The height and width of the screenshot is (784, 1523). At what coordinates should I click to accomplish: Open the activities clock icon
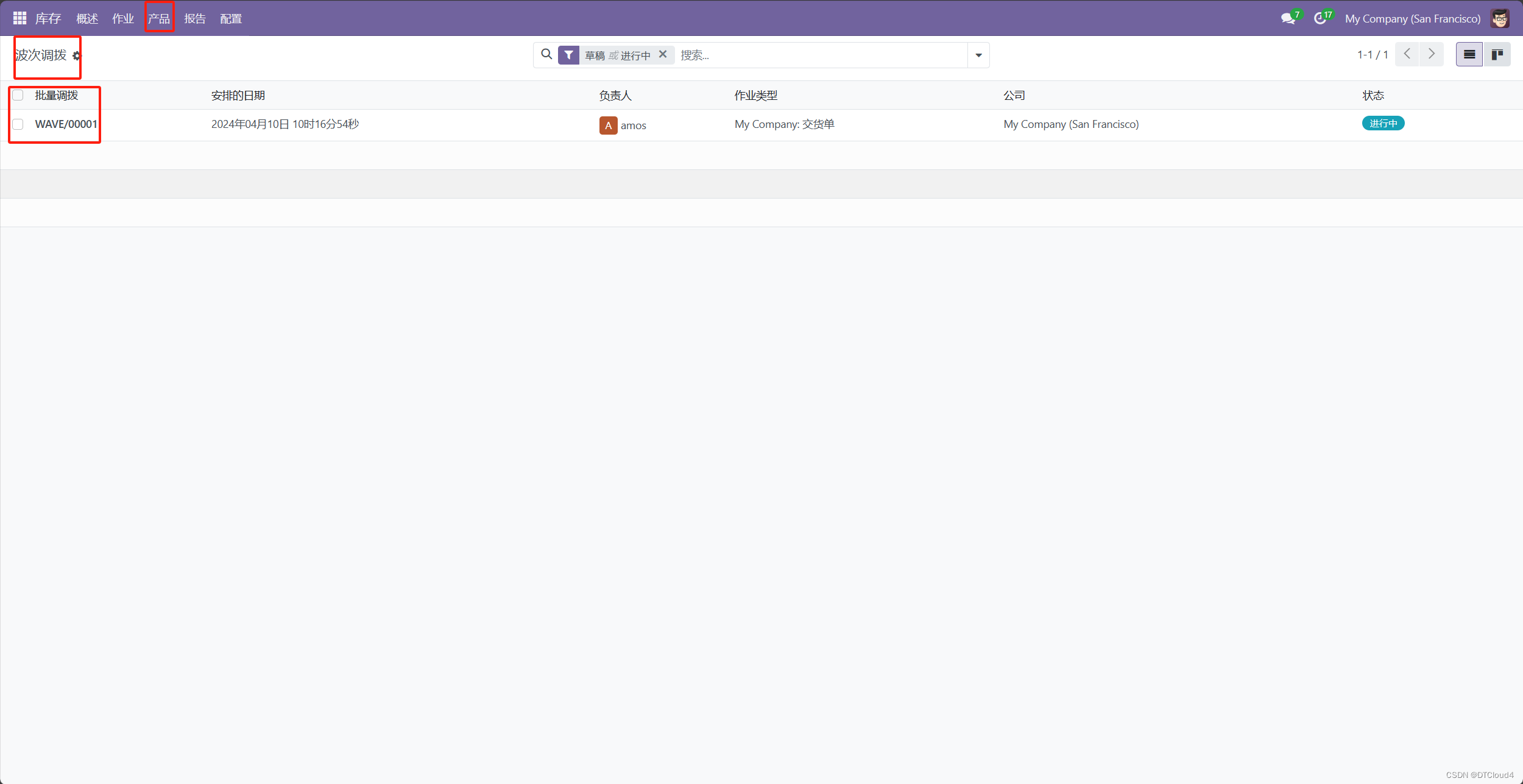[x=1320, y=18]
